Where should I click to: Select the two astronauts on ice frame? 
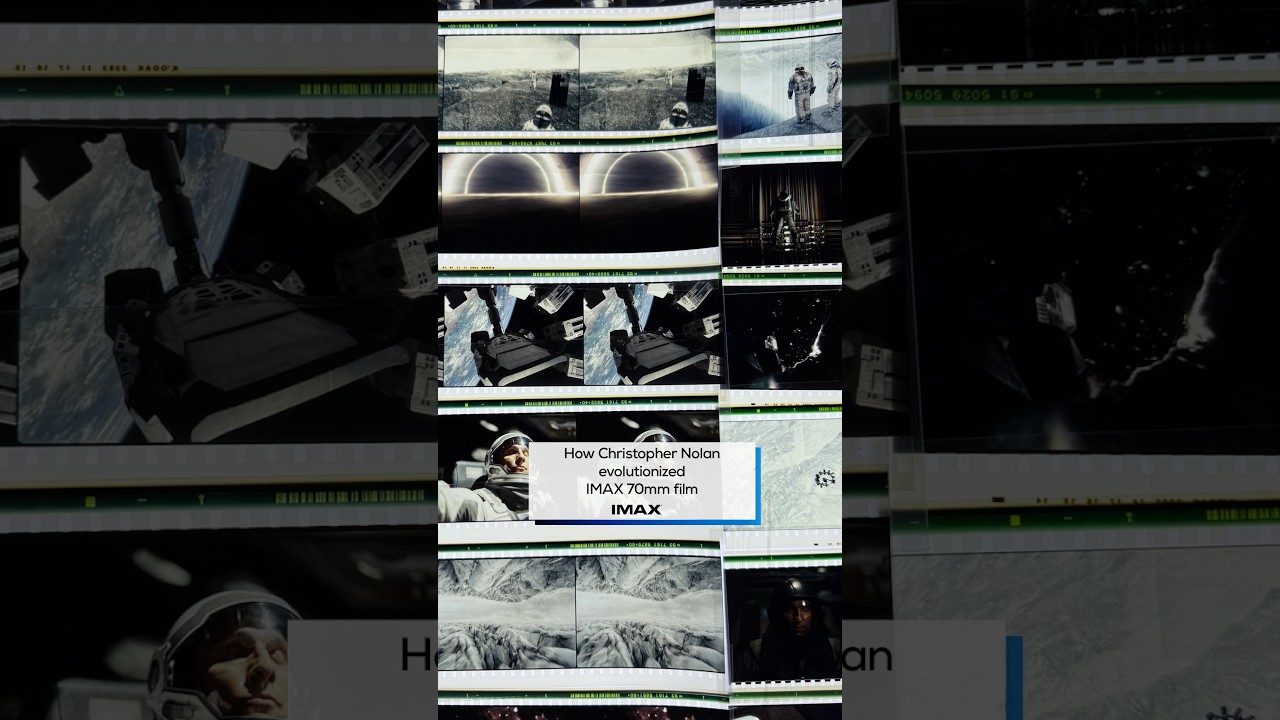pyautogui.click(x=780, y=85)
